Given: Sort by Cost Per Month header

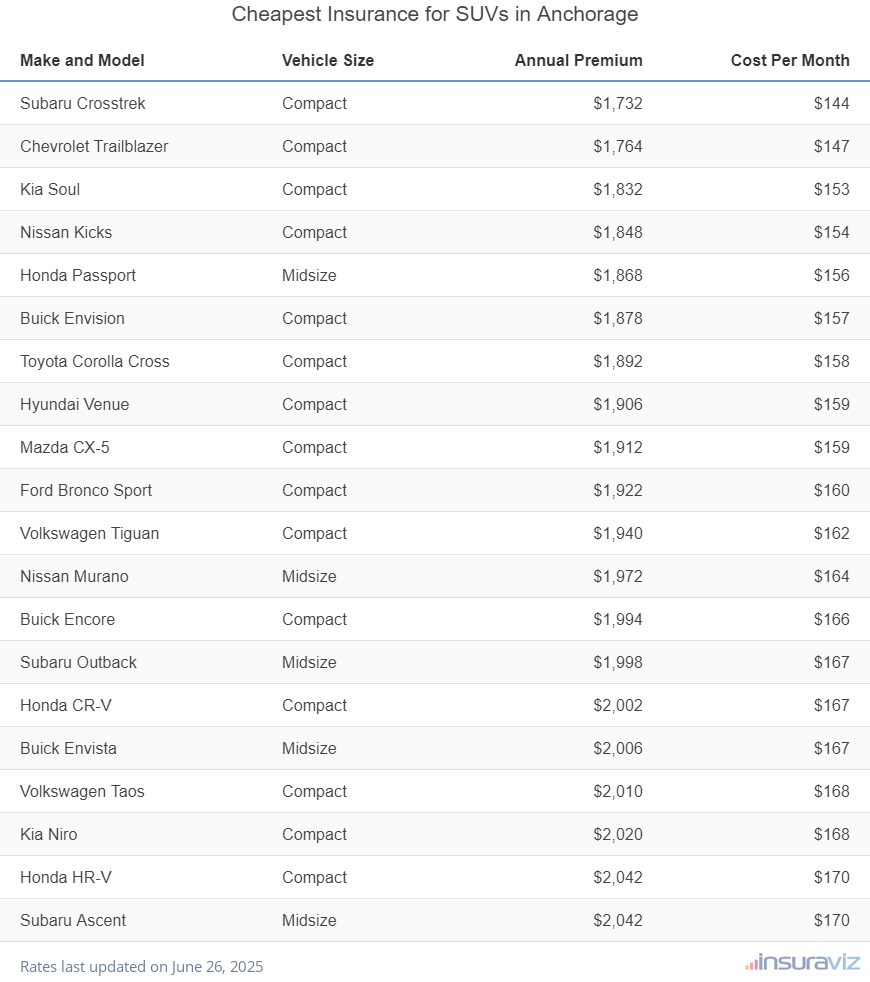Looking at the screenshot, I should pyautogui.click(x=790, y=60).
